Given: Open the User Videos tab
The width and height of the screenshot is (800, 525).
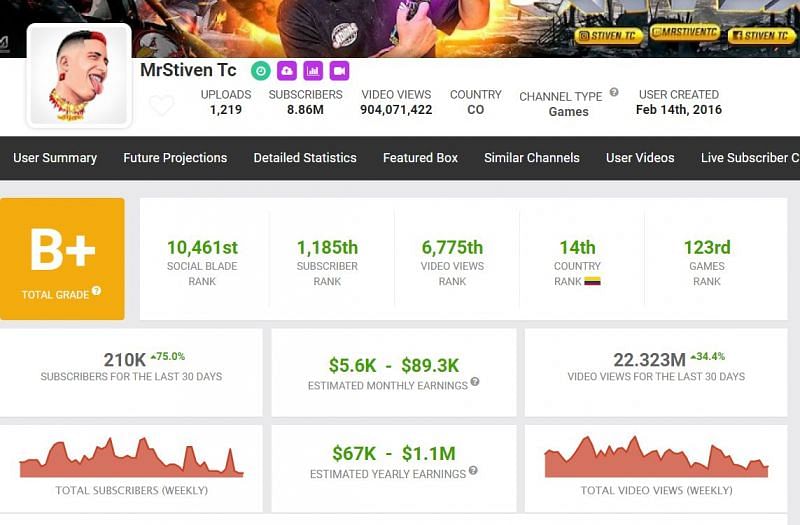Looking at the screenshot, I should [640, 158].
